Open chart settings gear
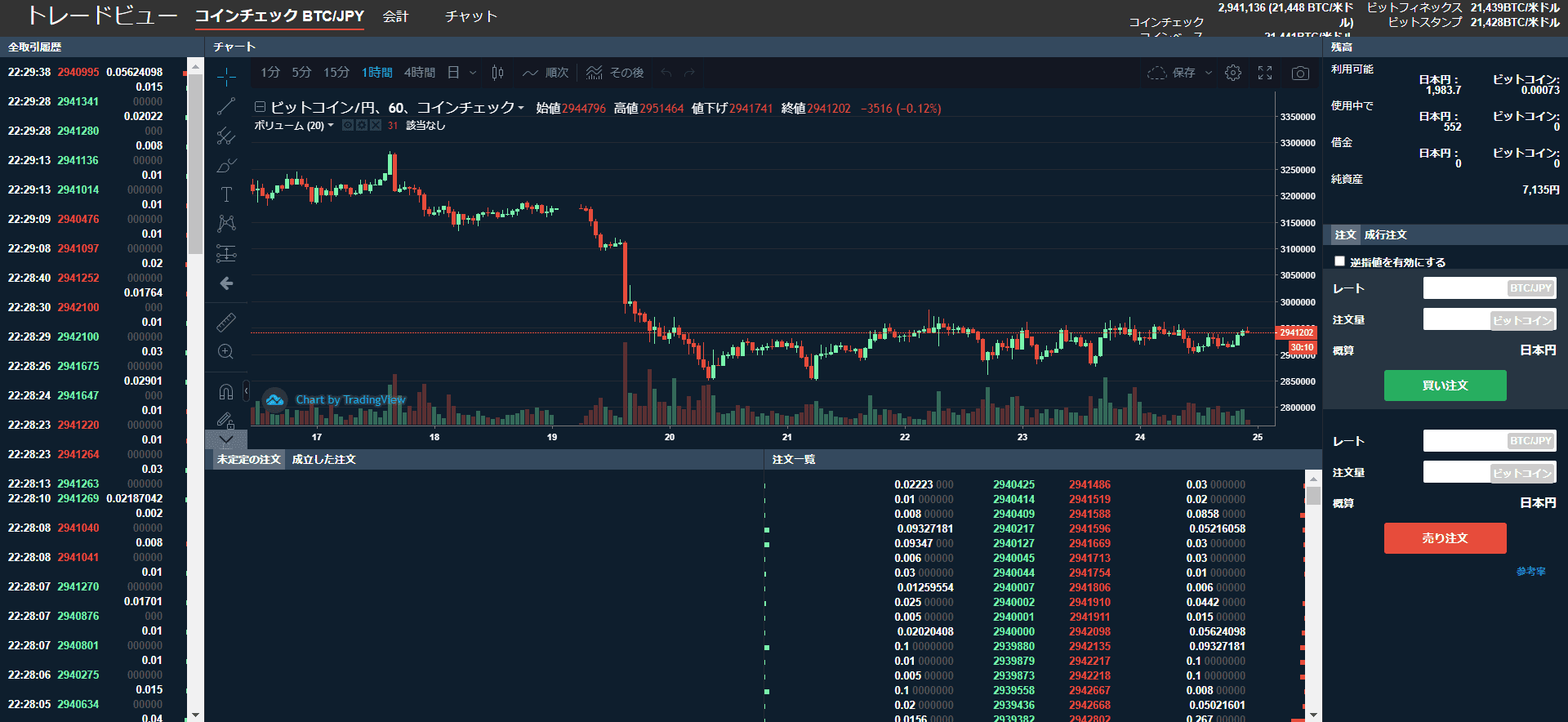The height and width of the screenshot is (722, 1568). pos(1233,73)
